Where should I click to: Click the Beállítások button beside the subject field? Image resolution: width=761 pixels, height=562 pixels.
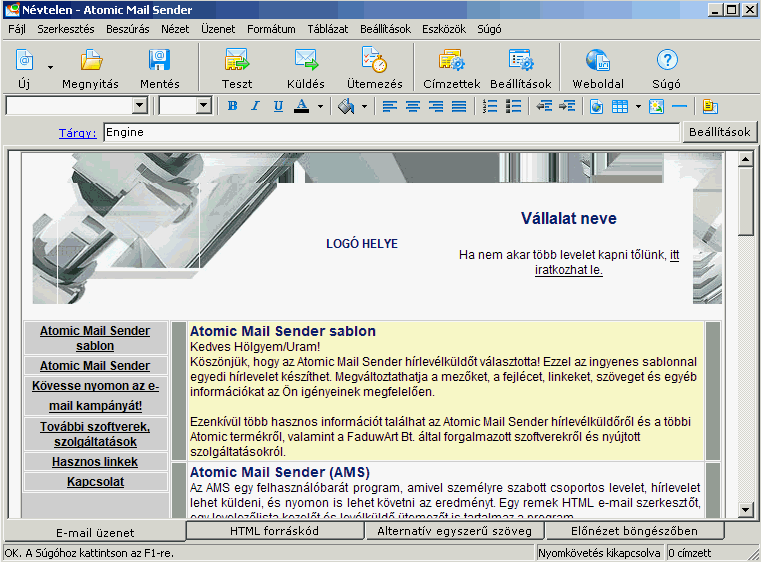pyautogui.click(x=719, y=132)
